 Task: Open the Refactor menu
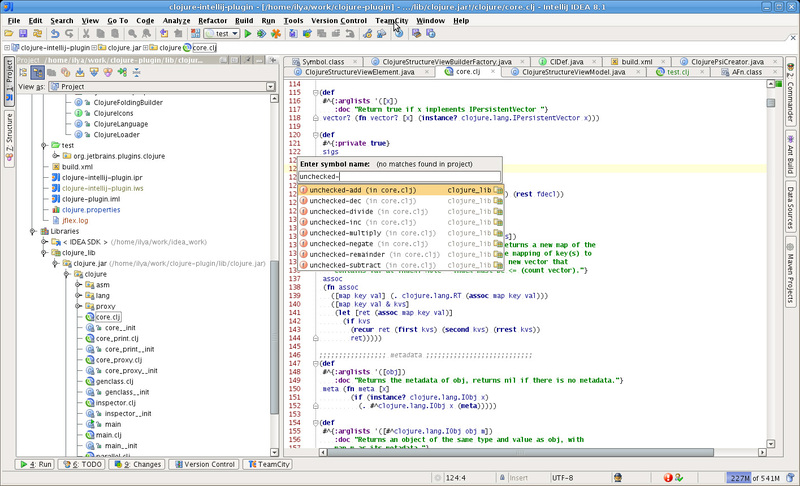click(x=212, y=21)
